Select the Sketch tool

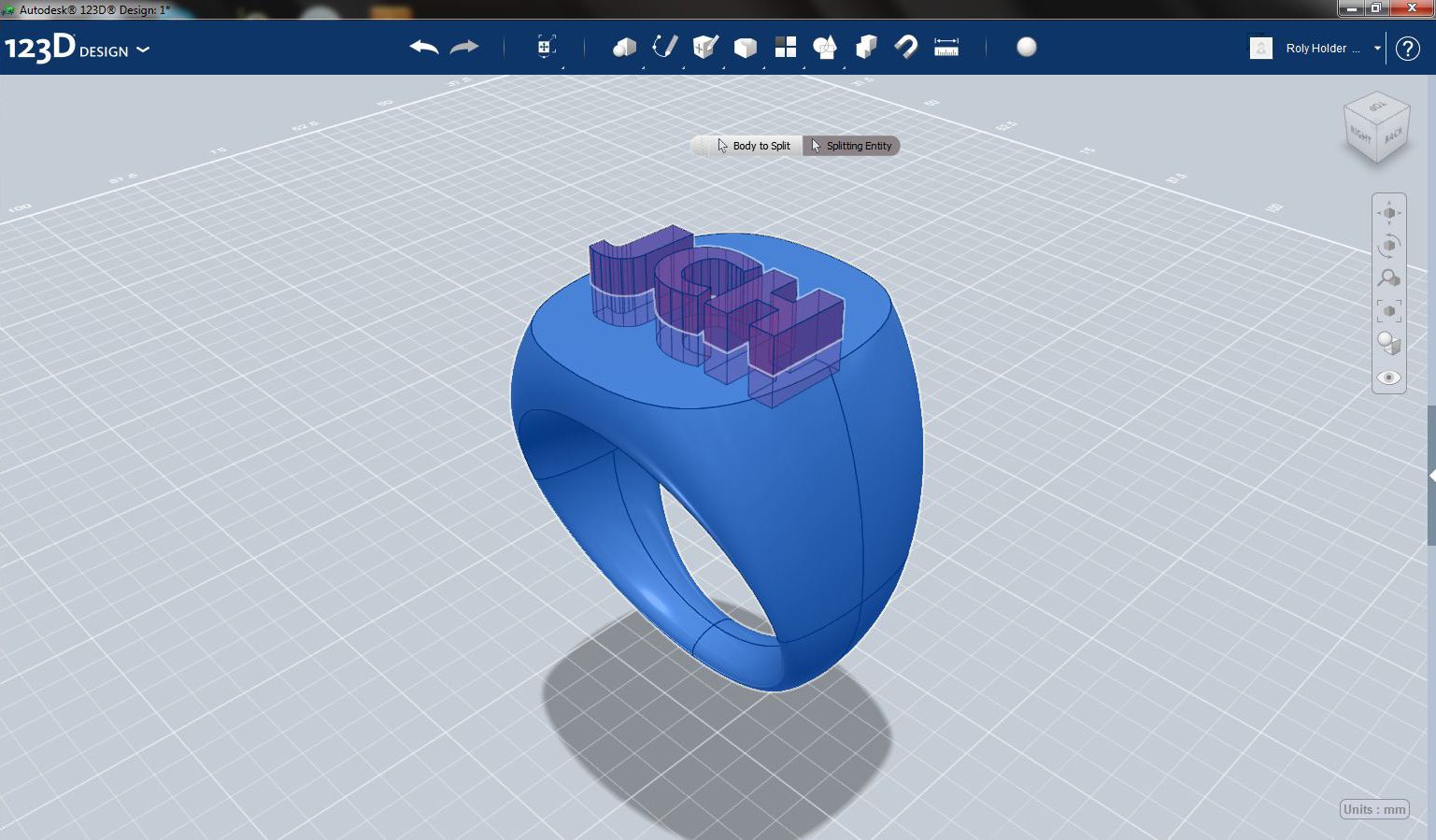coord(664,47)
